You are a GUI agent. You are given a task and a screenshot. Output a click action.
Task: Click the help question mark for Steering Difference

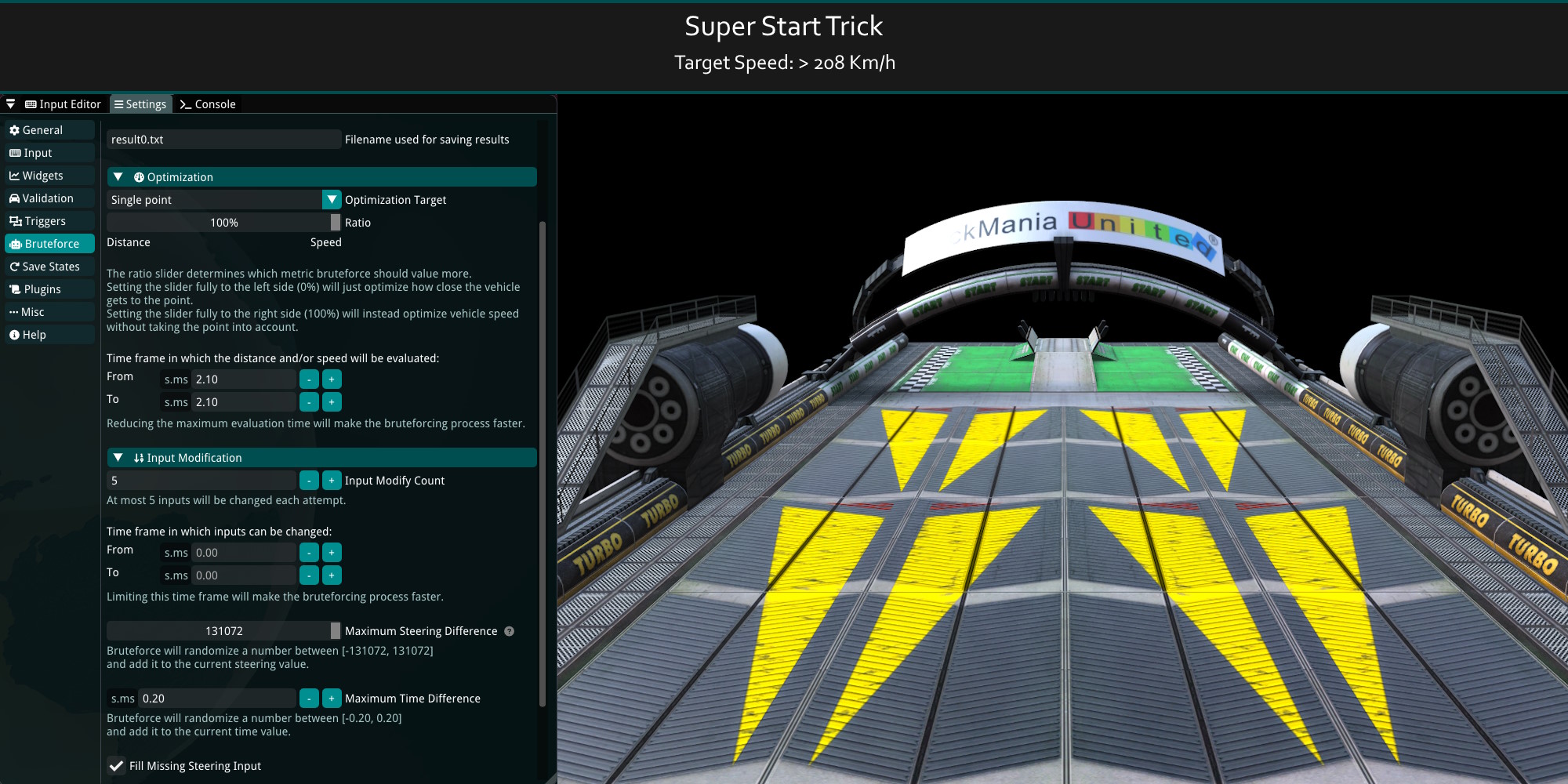(x=510, y=631)
